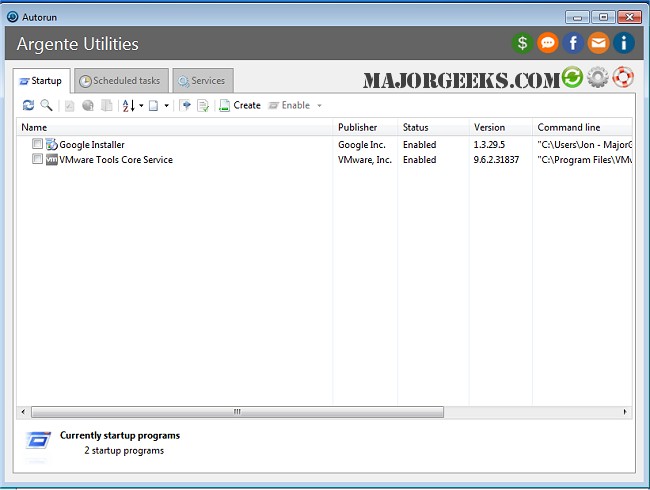Screen dimensions: 650x490
Task: Click the orange chat bubble icon
Action: [x=548, y=43]
